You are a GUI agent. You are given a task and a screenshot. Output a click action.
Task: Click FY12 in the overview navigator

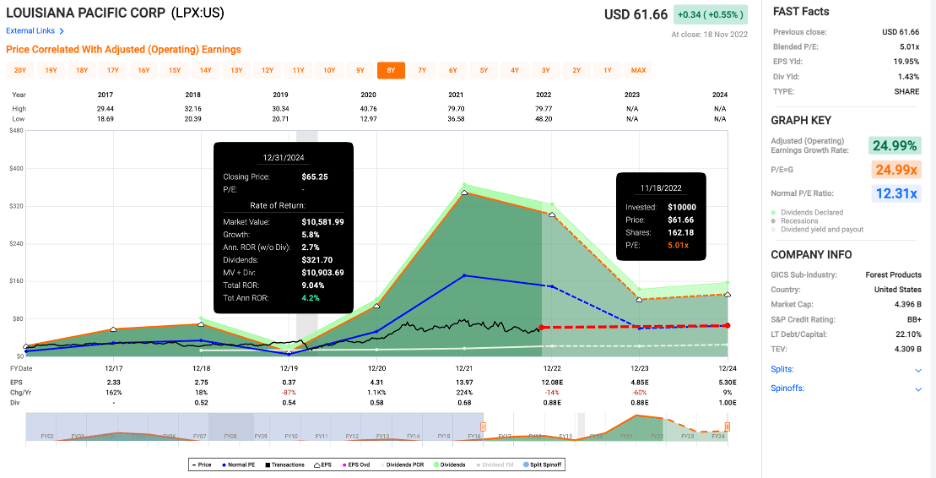pos(352,436)
